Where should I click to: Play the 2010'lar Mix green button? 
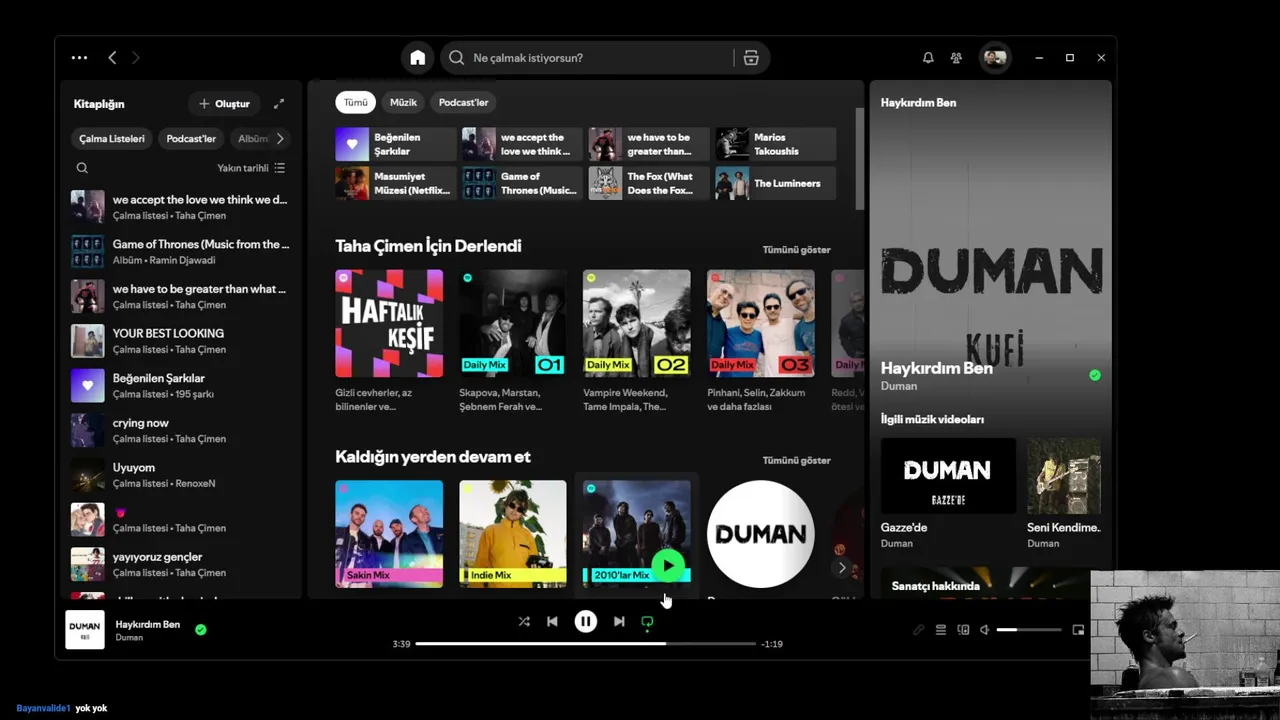pyautogui.click(x=668, y=566)
